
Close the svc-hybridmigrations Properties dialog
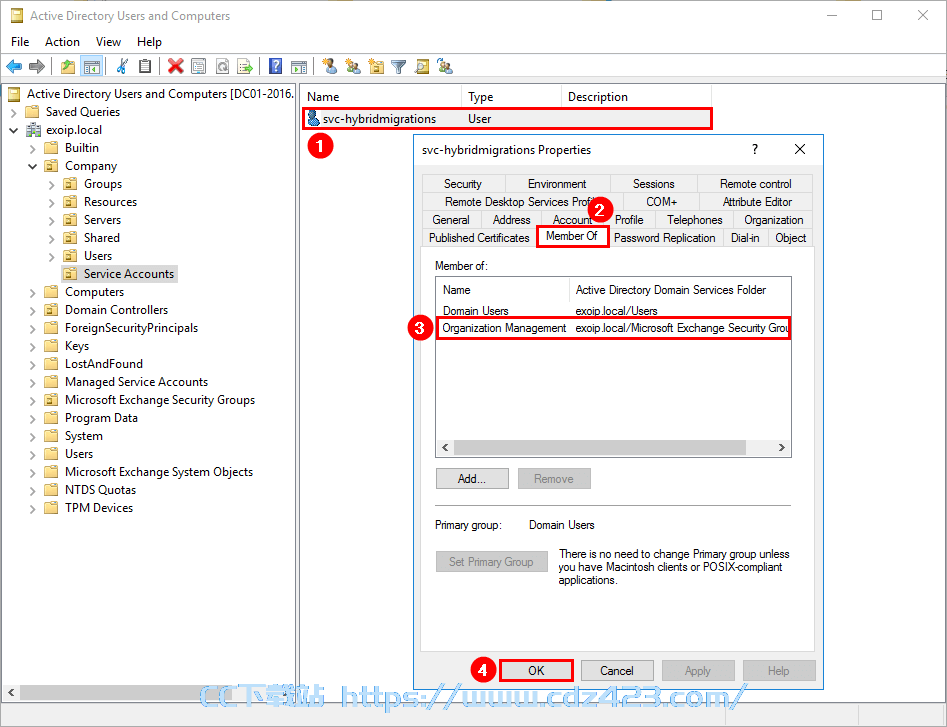pos(800,149)
